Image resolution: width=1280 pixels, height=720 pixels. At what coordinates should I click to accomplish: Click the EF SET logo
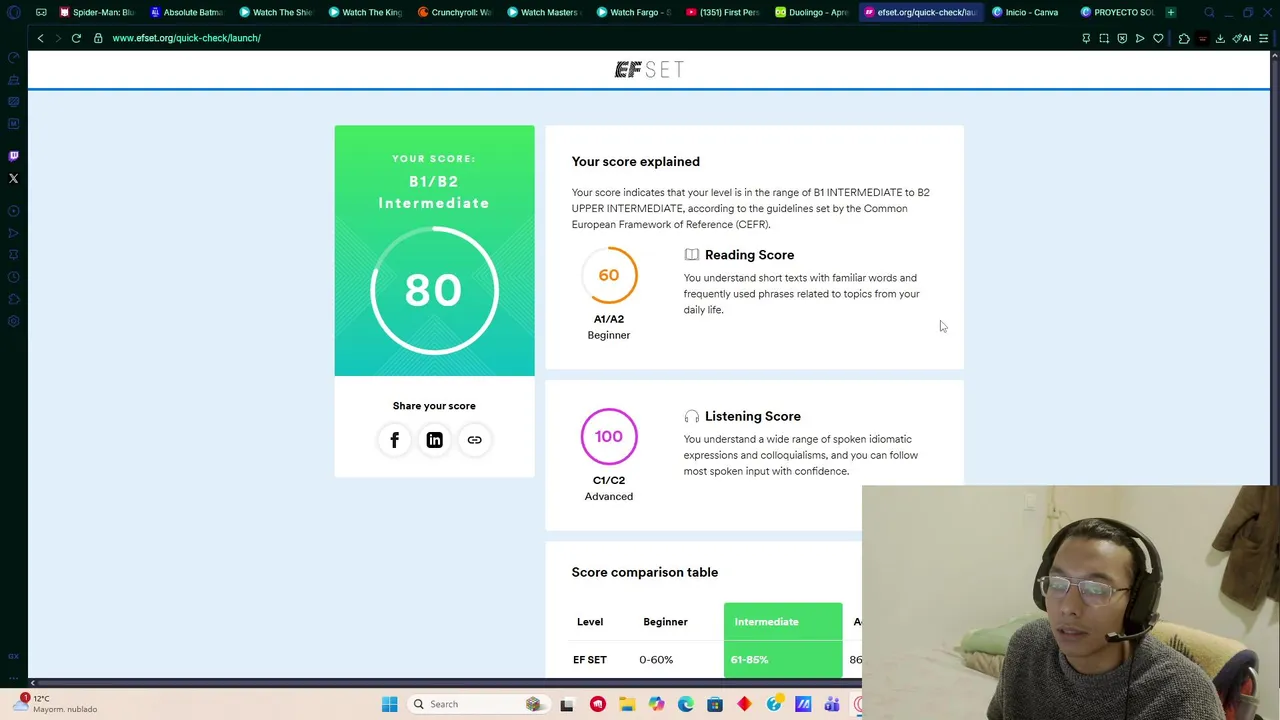649,69
